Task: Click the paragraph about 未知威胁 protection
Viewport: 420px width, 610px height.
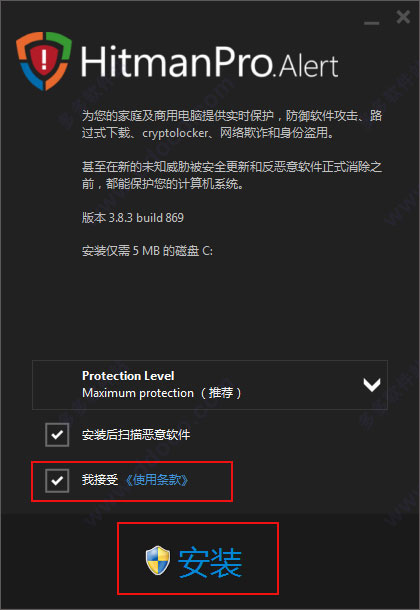Action: [232, 175]
